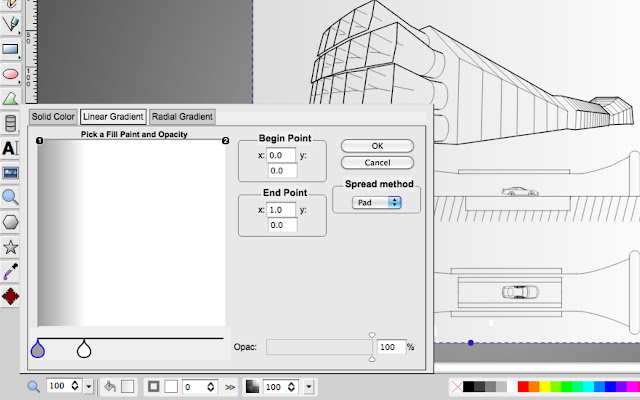Open the Spread method Pad dropdown
Screen dimensions: 640x400
click(x=376, y=202)
